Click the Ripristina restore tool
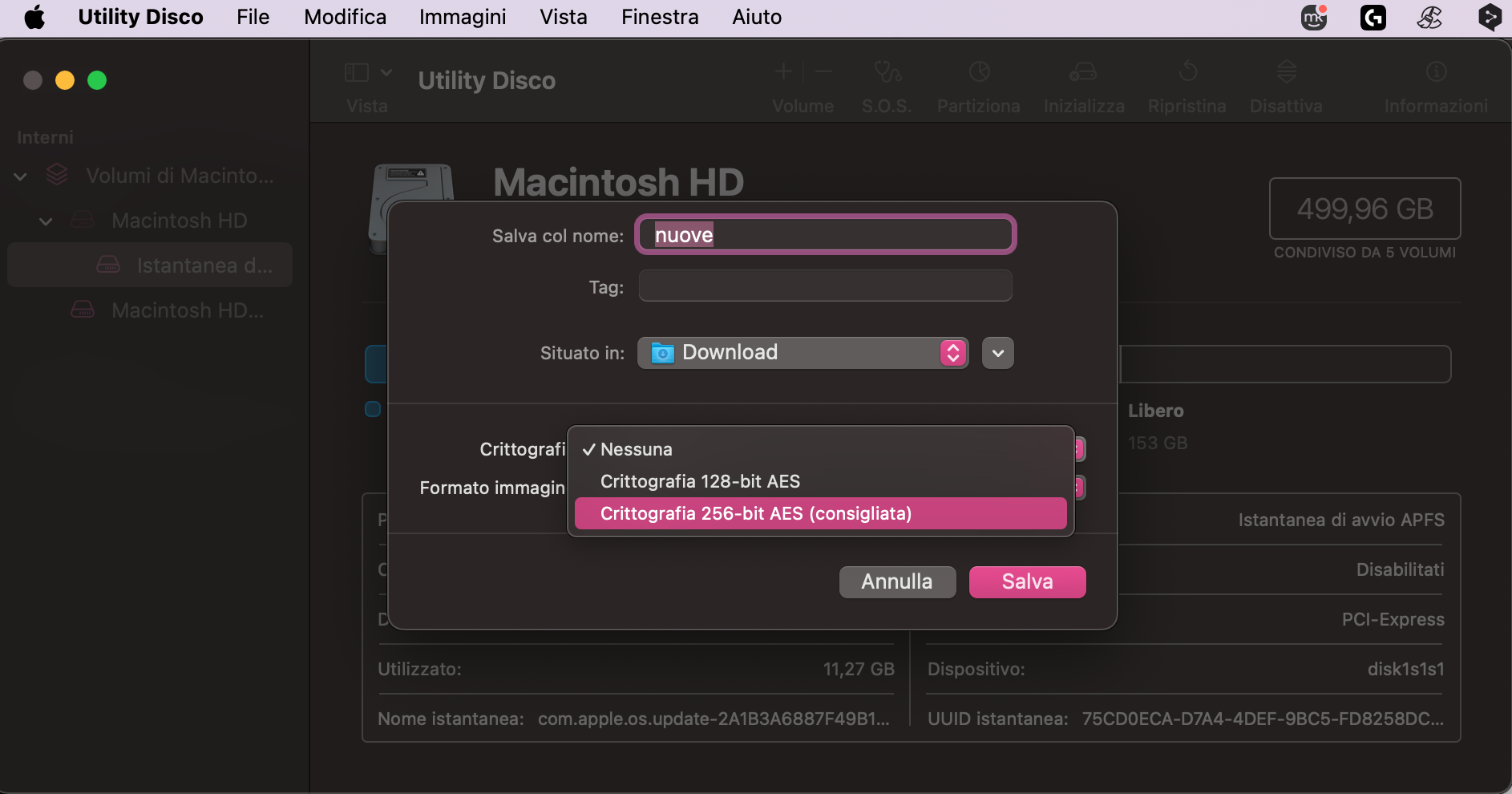The image size is (1512, 794). (x=1187, y=87)
